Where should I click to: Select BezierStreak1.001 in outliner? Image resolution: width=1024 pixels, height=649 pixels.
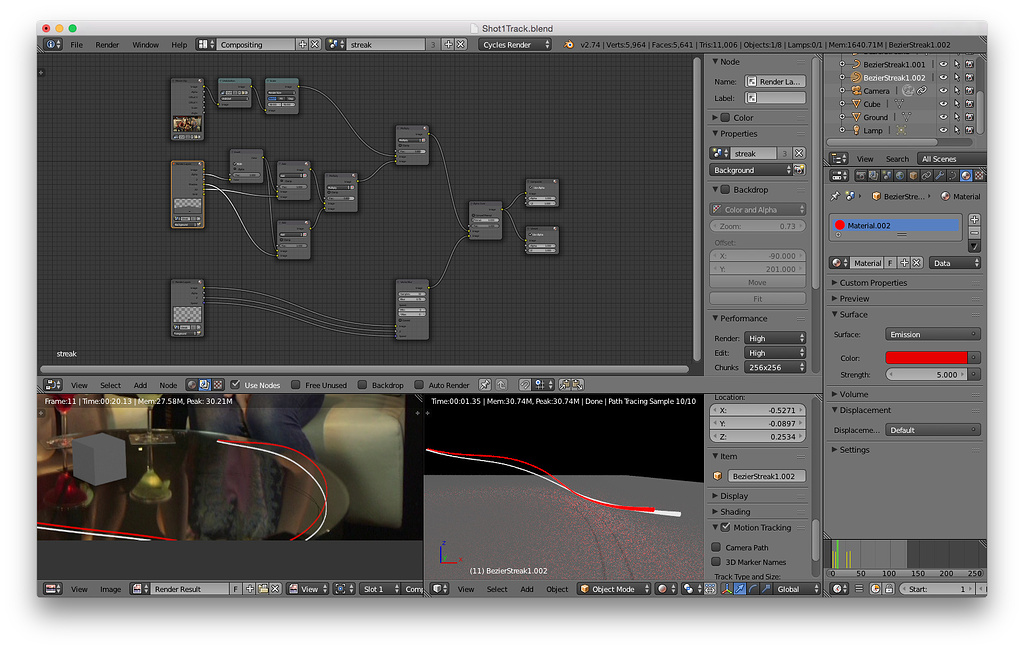893,65
